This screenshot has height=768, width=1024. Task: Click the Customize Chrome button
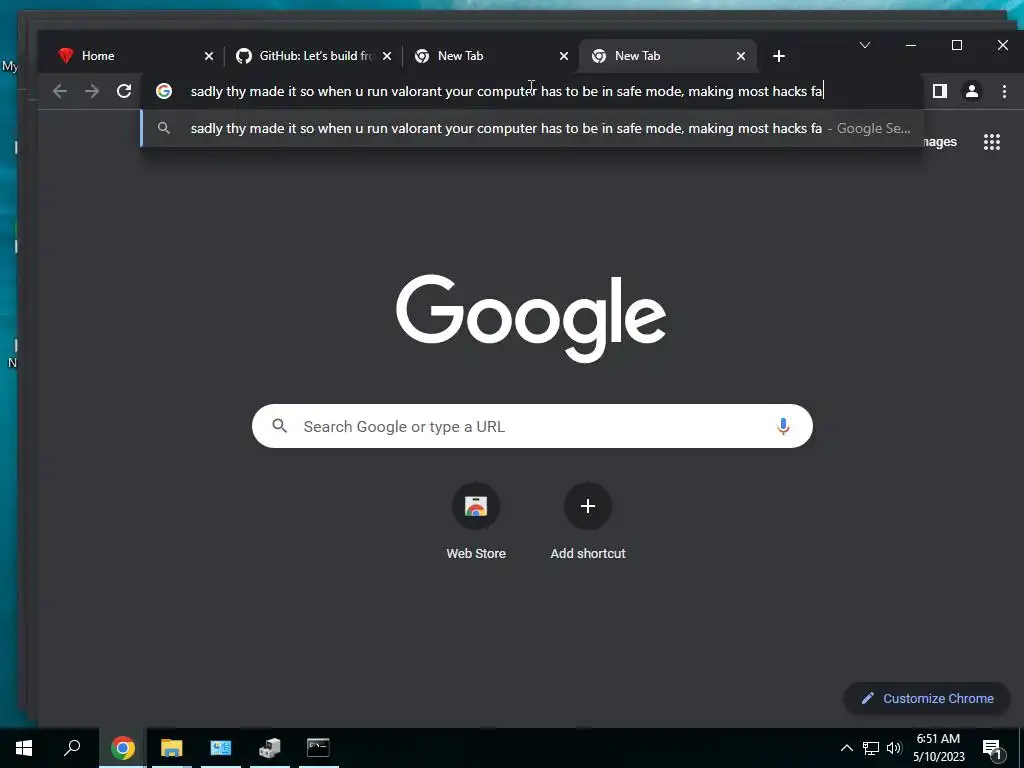point(927,698)
